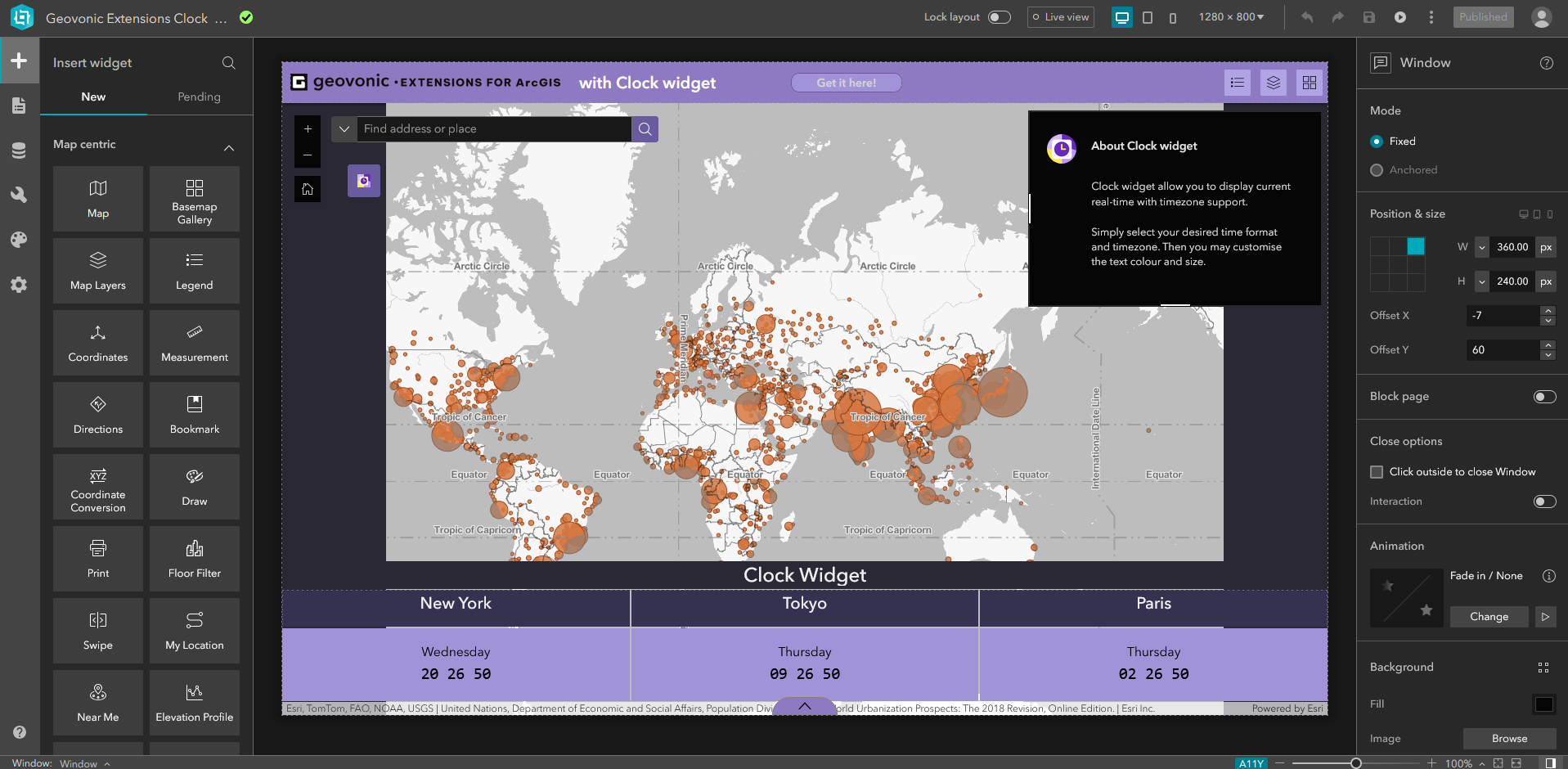Search widgets with magnifier icon
This screenshot has height=769, width=1568.
pyautogui.click(x=229, y=63)
